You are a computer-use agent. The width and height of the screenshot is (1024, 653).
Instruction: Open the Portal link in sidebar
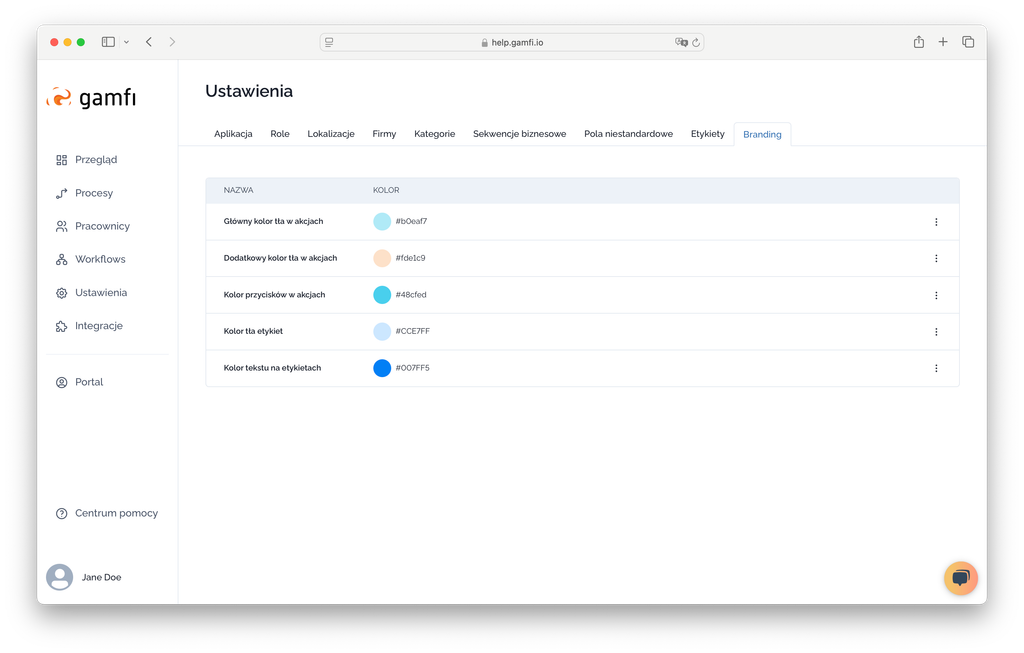click(x=88, y=382)
